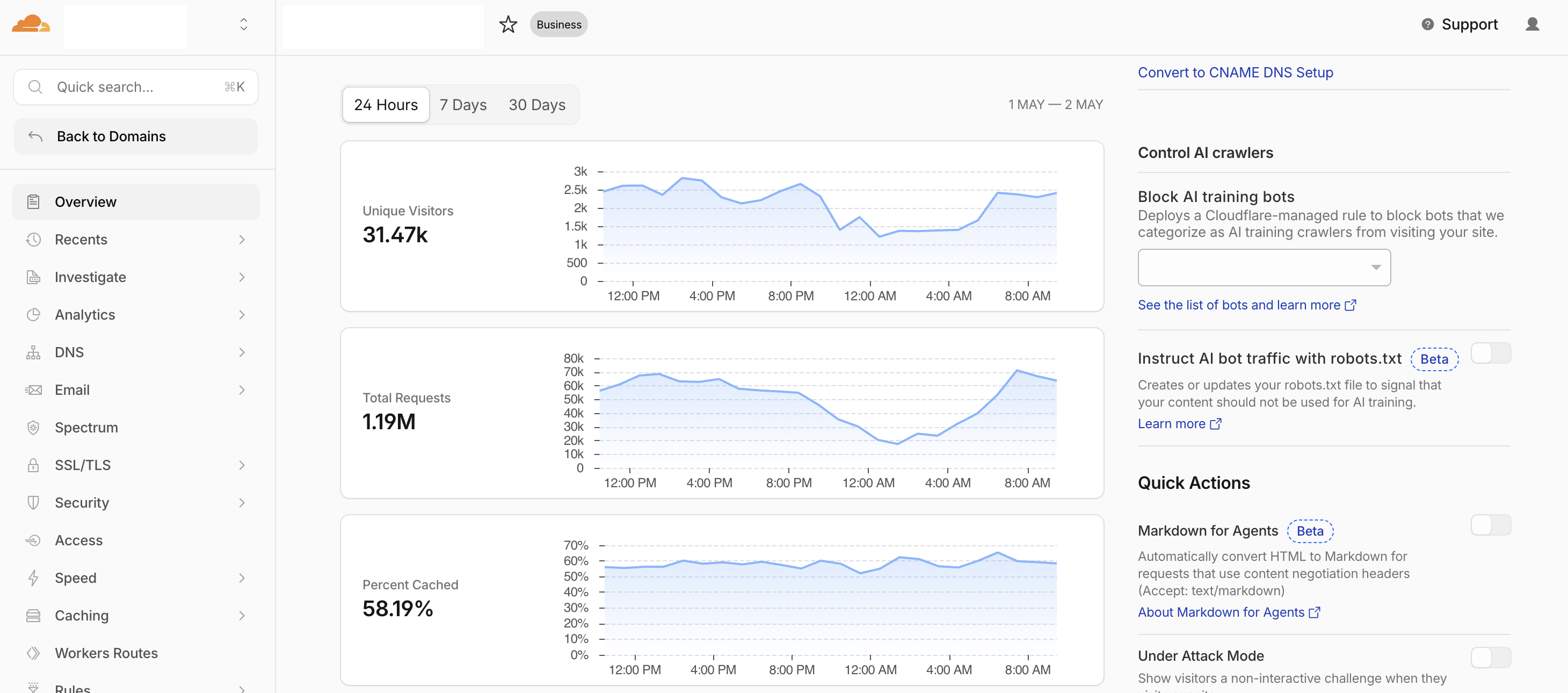Switch to the 7 Days tab
The width and height of the screenshot is (1568, 693).
(463, 105)
